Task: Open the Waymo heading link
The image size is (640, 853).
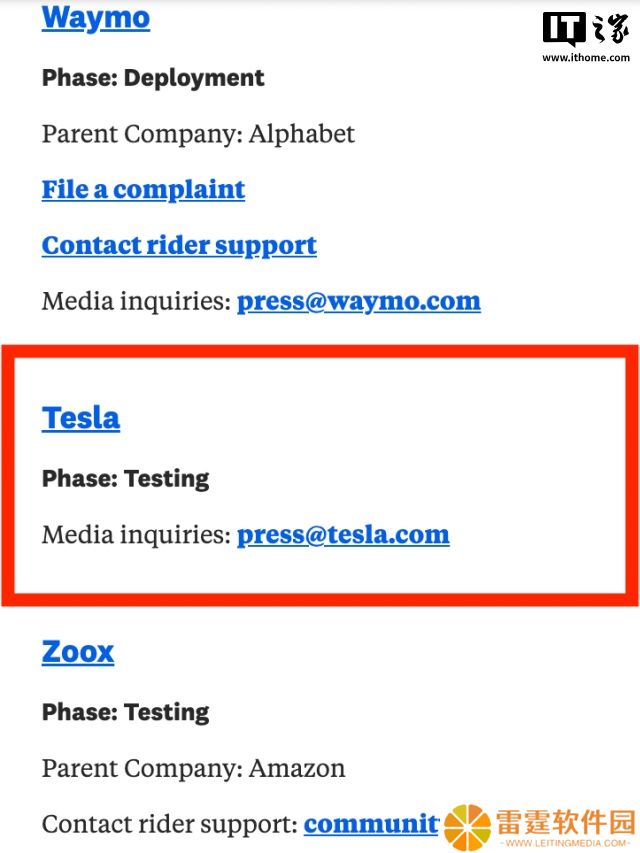Action: (x=96, y=18)
